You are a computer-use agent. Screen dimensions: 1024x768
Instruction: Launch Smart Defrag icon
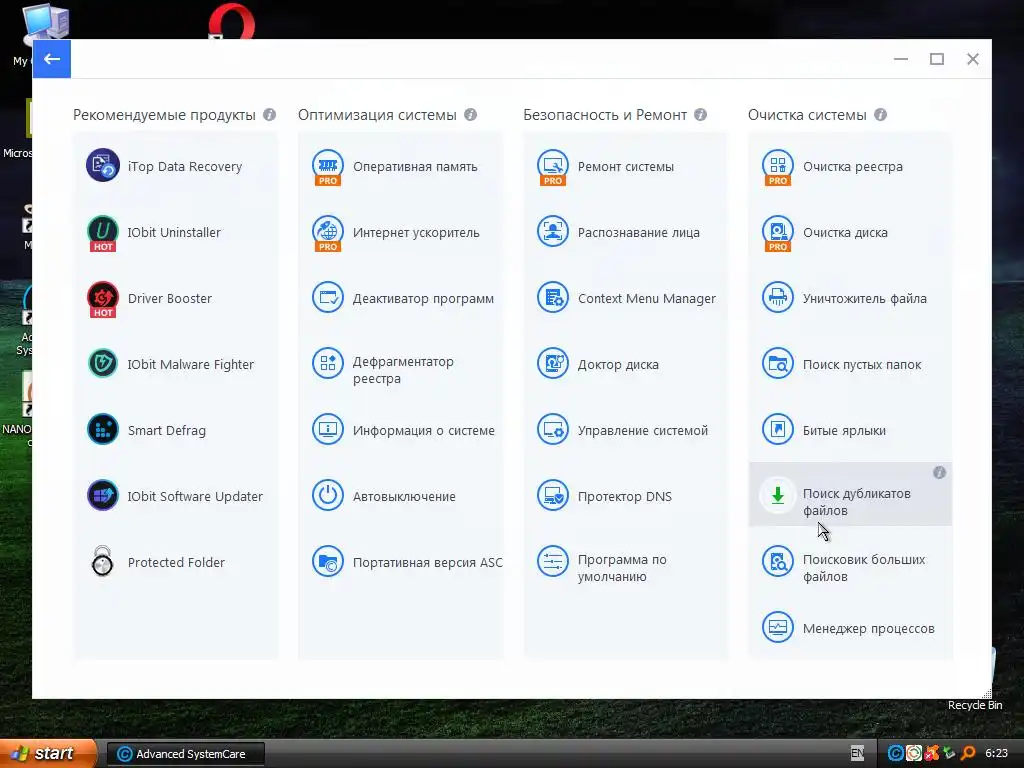tap(103, 430)
